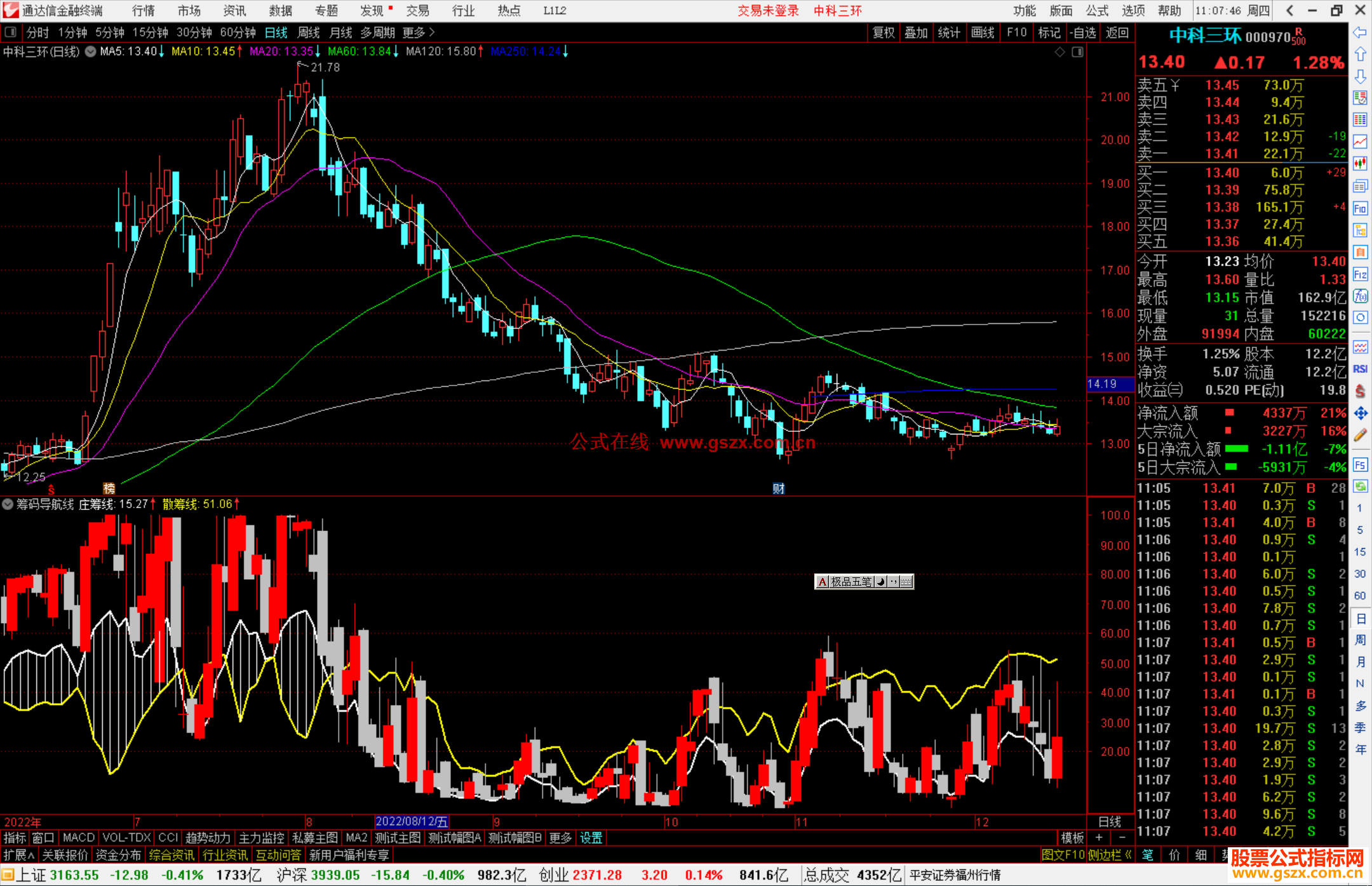Image resolution: width=1372 pixels, height=886 pixels.
Task: Select the pencil drawing tool icon
Action: 1360,436
